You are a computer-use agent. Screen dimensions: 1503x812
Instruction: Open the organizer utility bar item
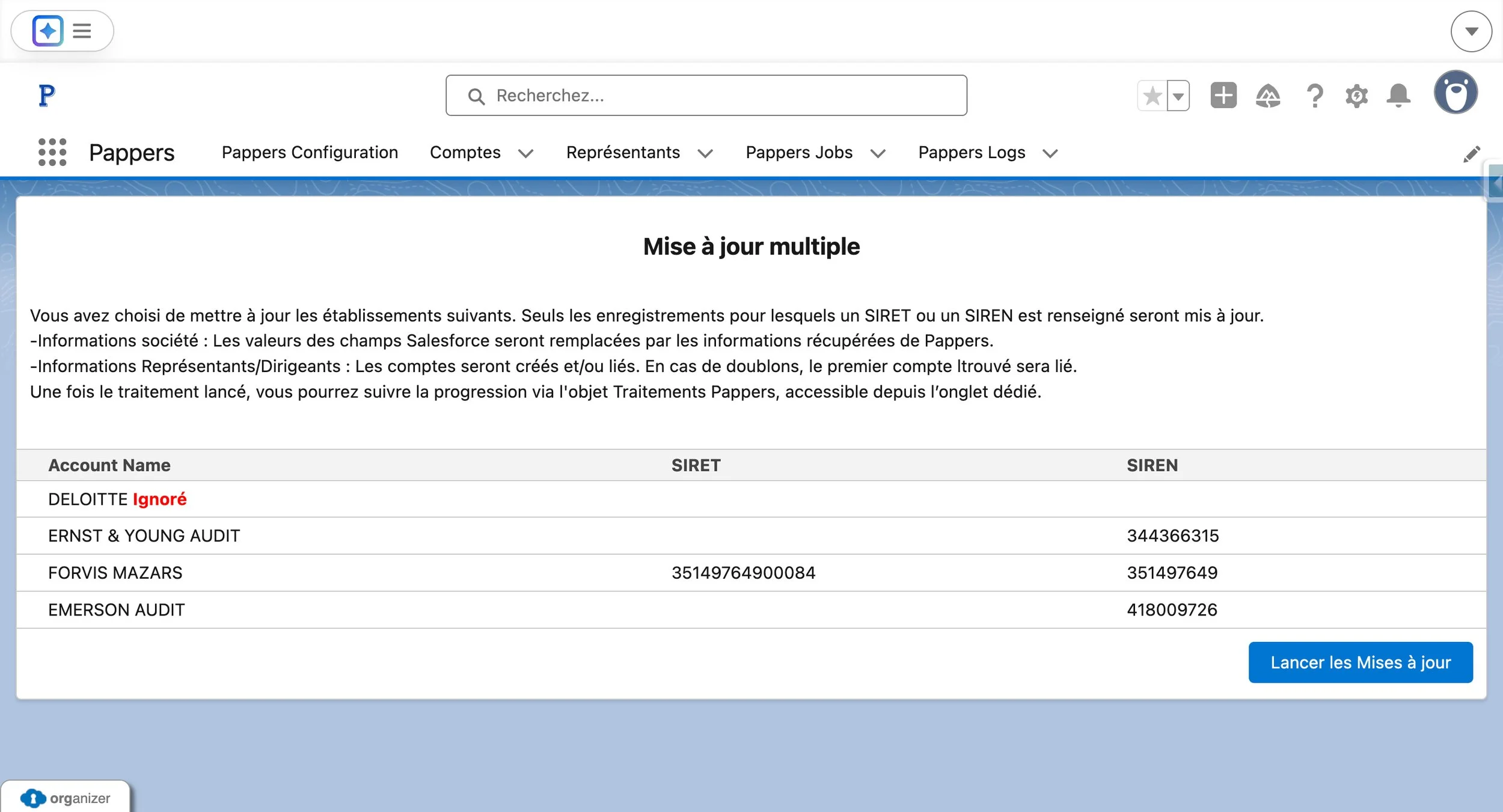66,798
